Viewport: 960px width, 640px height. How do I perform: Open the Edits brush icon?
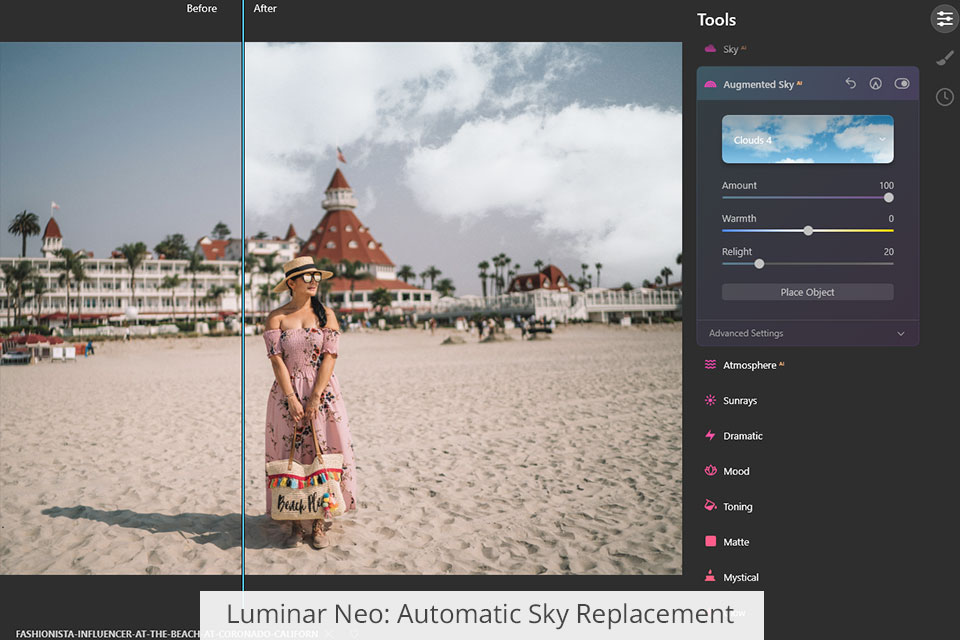tap(945, 58)
